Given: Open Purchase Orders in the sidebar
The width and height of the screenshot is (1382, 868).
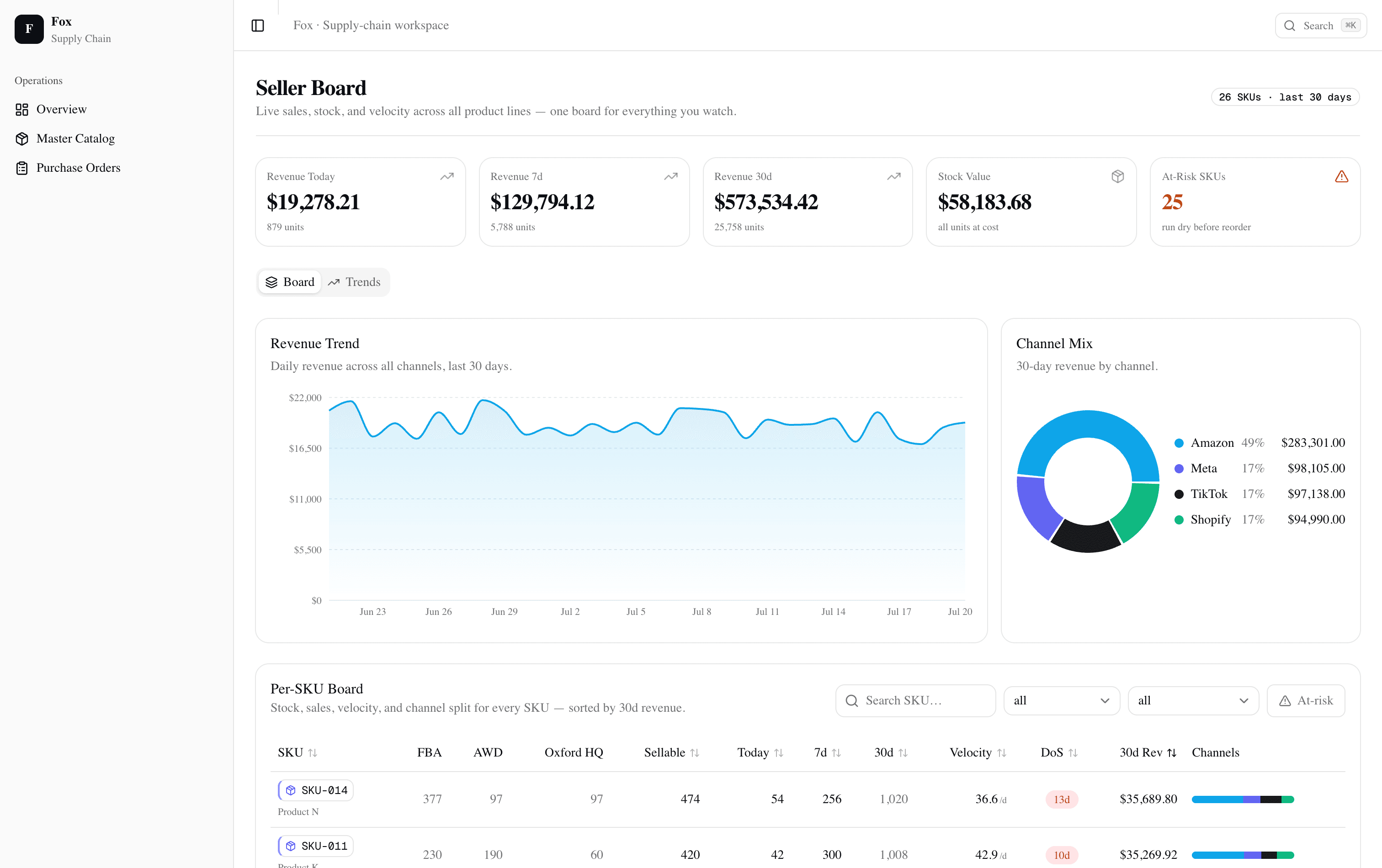Looking at the screenshot, I should [x=117, y=168].
